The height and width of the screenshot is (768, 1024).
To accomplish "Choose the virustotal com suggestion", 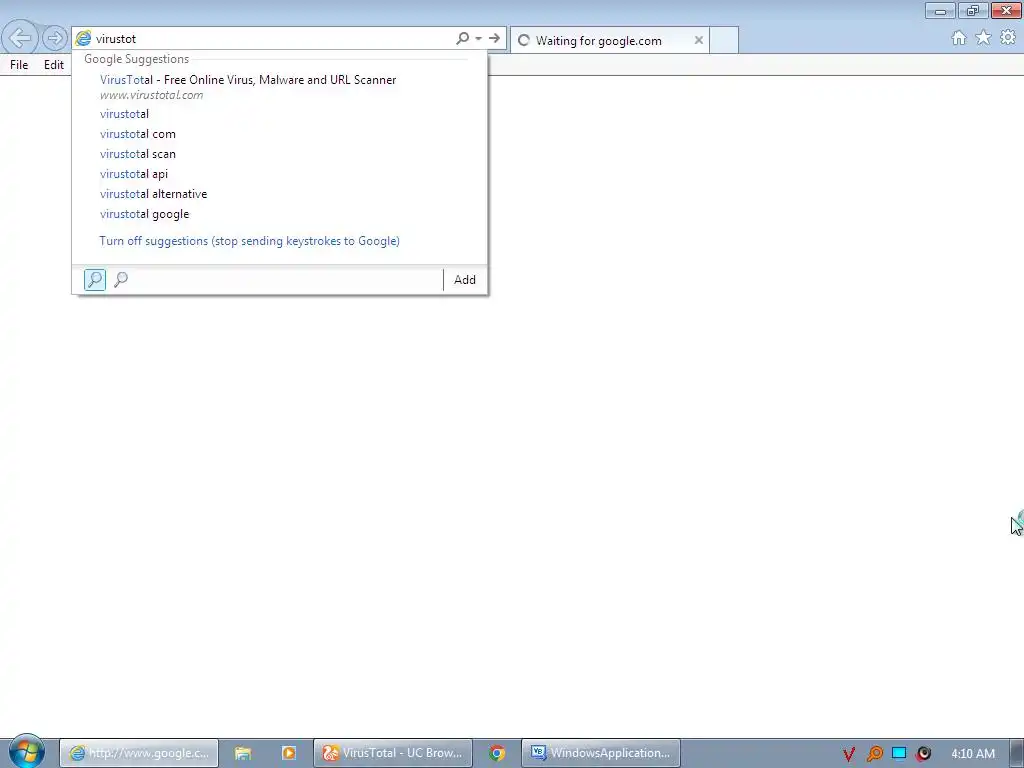I will 280,134.
